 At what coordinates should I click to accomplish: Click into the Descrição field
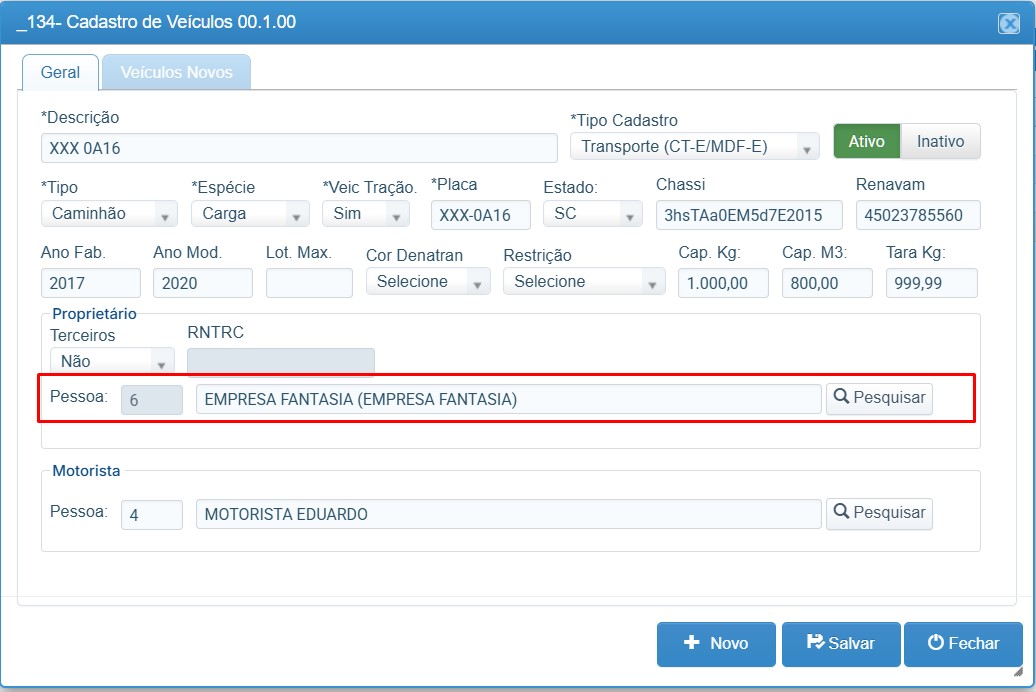click(299, 148)
